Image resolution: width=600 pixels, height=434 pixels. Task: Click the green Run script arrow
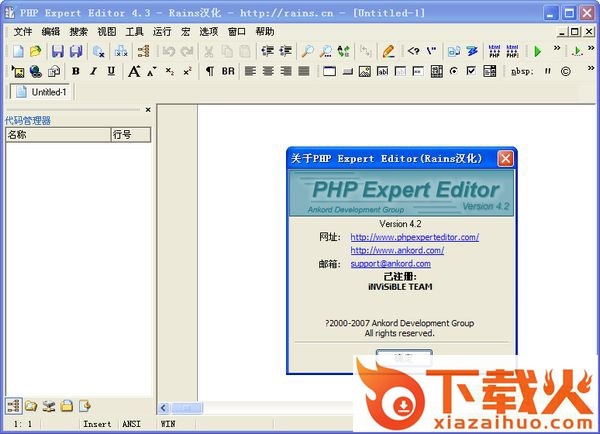(x=538, y=51)
